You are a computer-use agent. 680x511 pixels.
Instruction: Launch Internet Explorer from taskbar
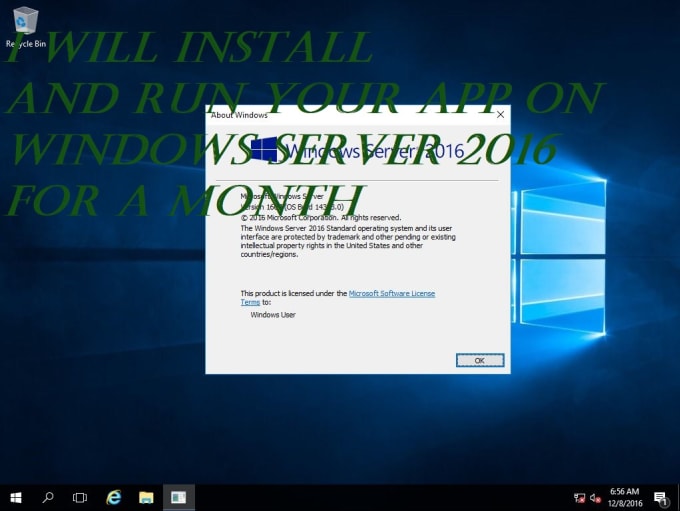pos(114,498)
